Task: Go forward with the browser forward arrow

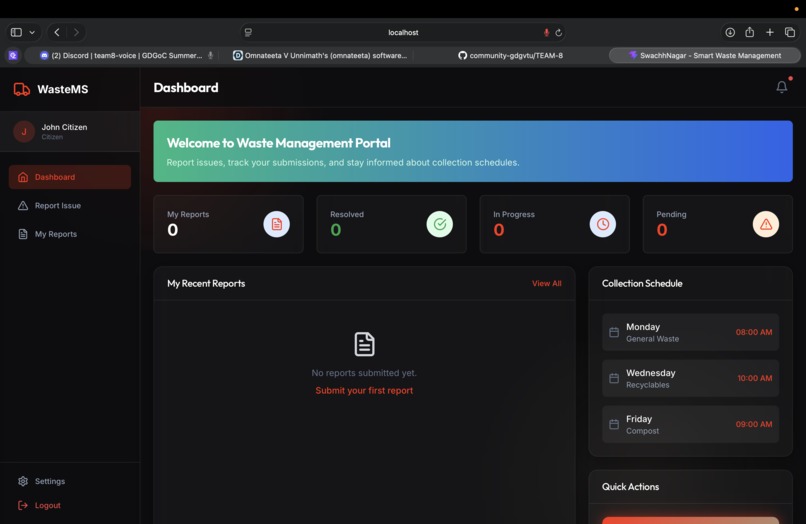Action: click(76, 32)
